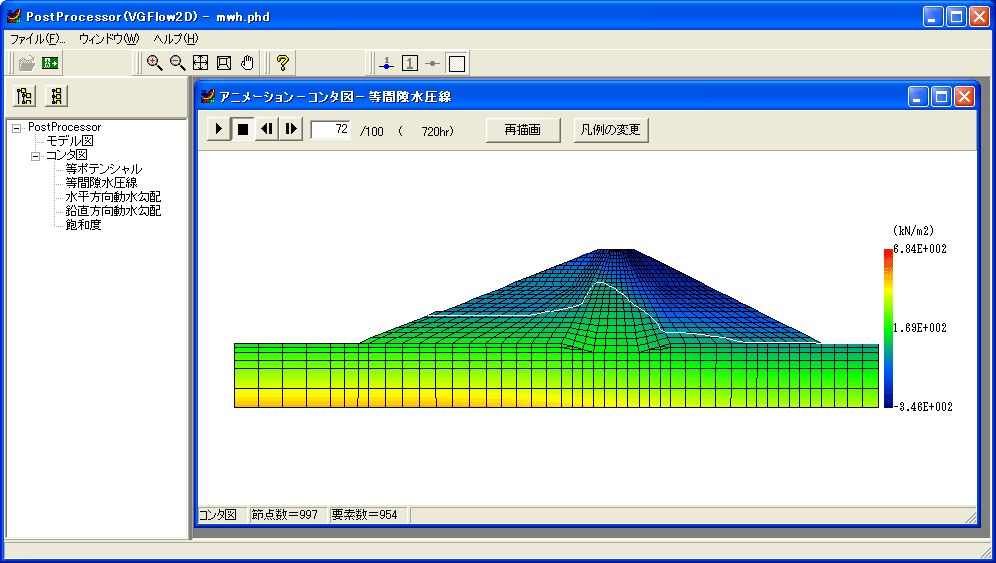This screenshot has width=996, height=563.
Task: Click the contour child window title icon
Action: tap(208, 97)
